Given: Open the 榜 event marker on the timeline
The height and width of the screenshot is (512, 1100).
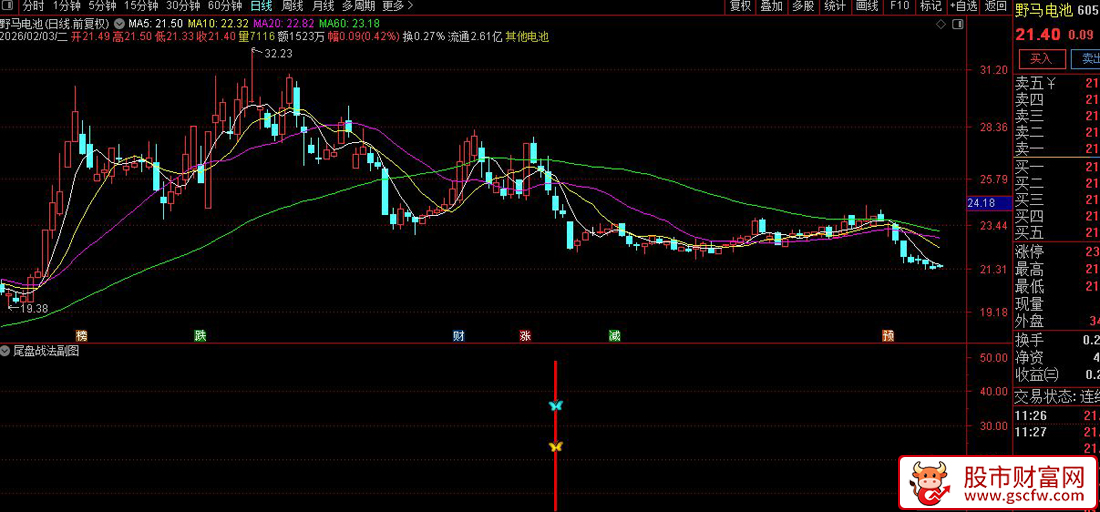Looking at the screenshot, I should click(81, 335).
